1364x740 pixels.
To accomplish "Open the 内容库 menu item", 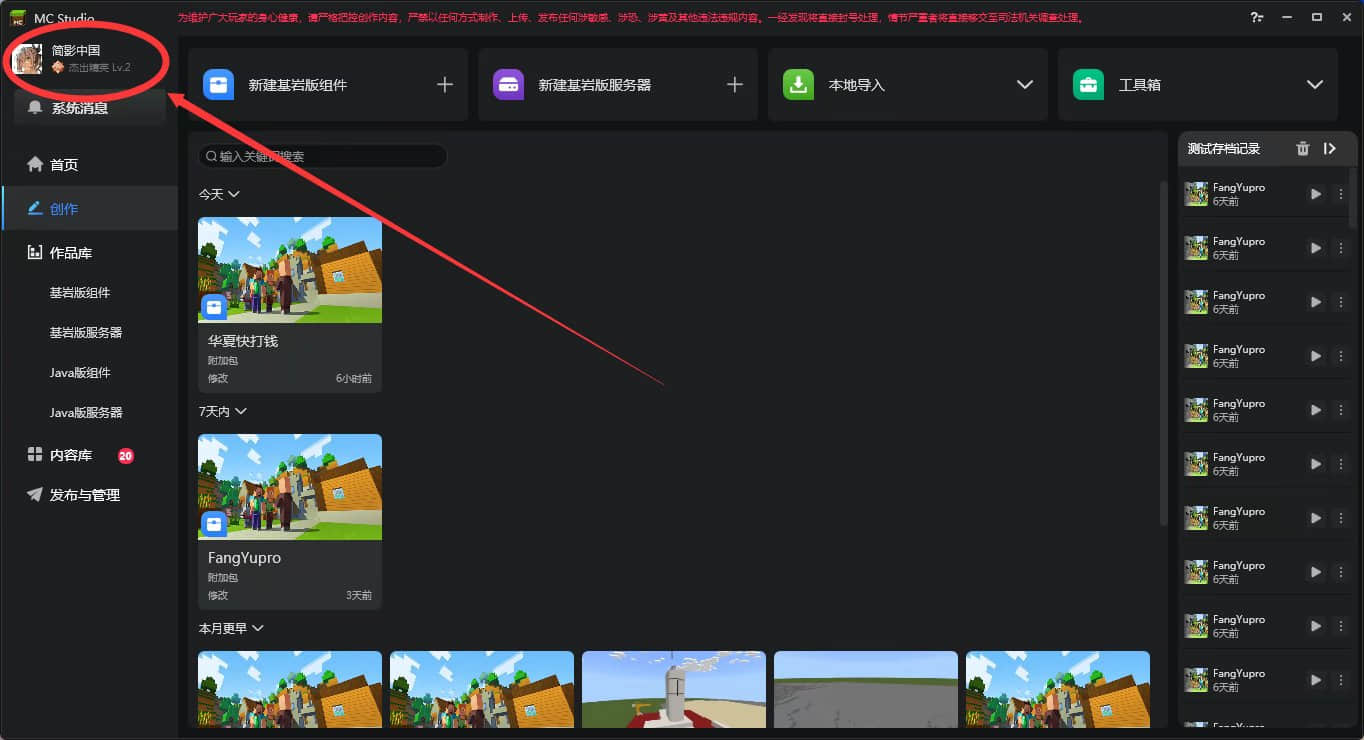I will tap(71, 455).
